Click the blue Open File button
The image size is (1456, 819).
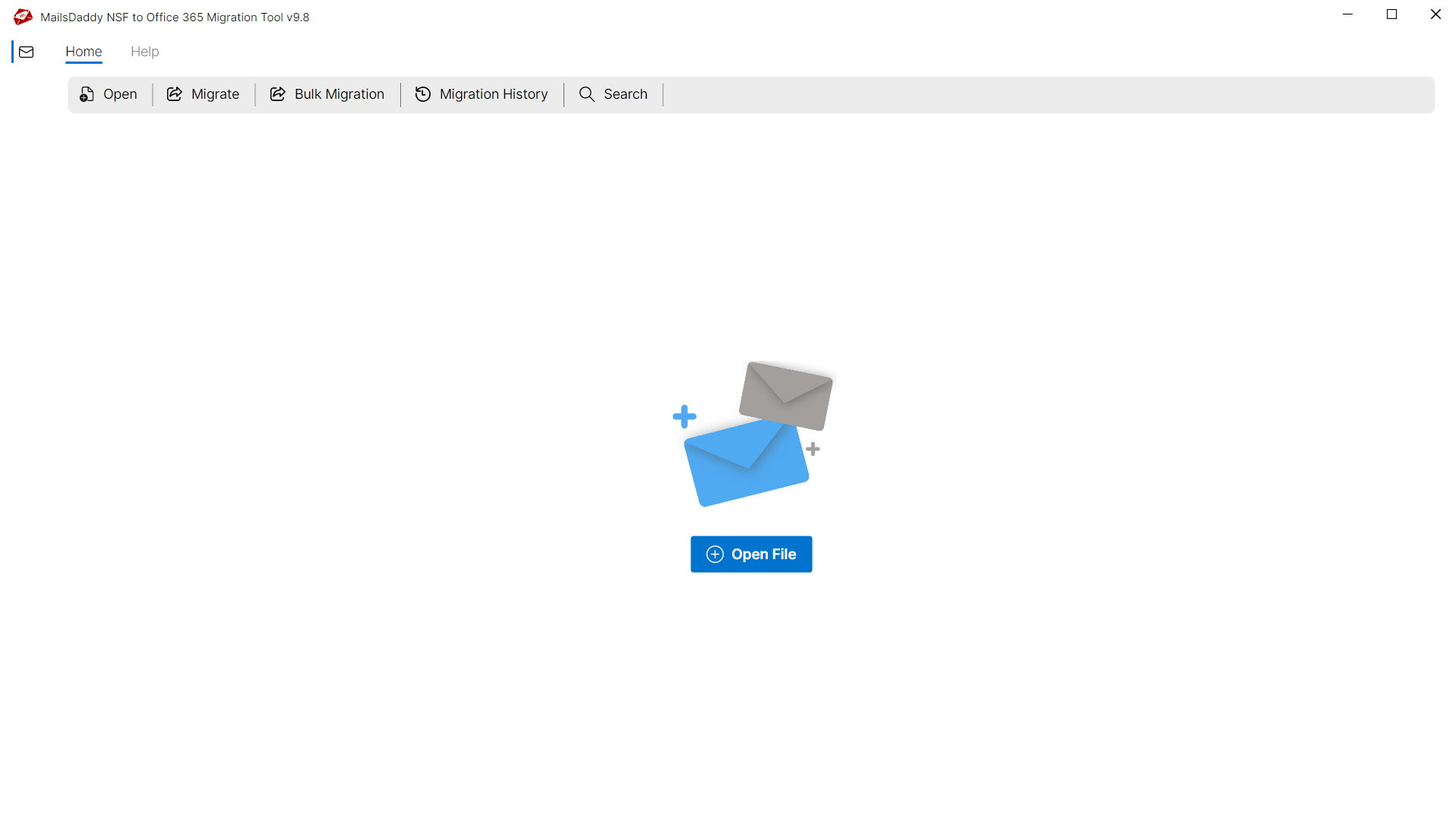[751, 554]
